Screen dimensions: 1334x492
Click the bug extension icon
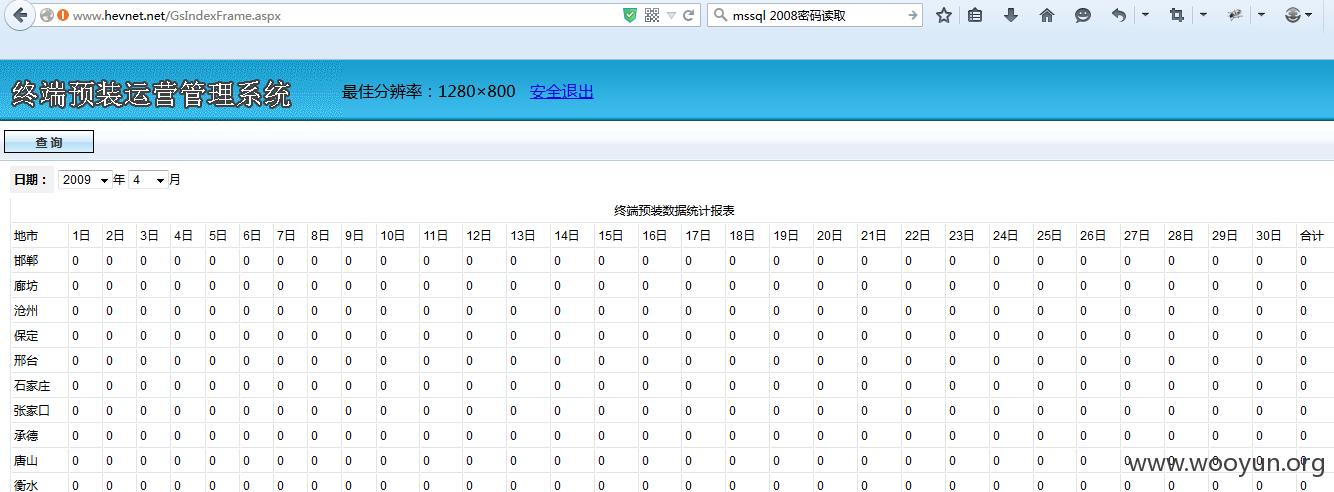[1235, 15]
